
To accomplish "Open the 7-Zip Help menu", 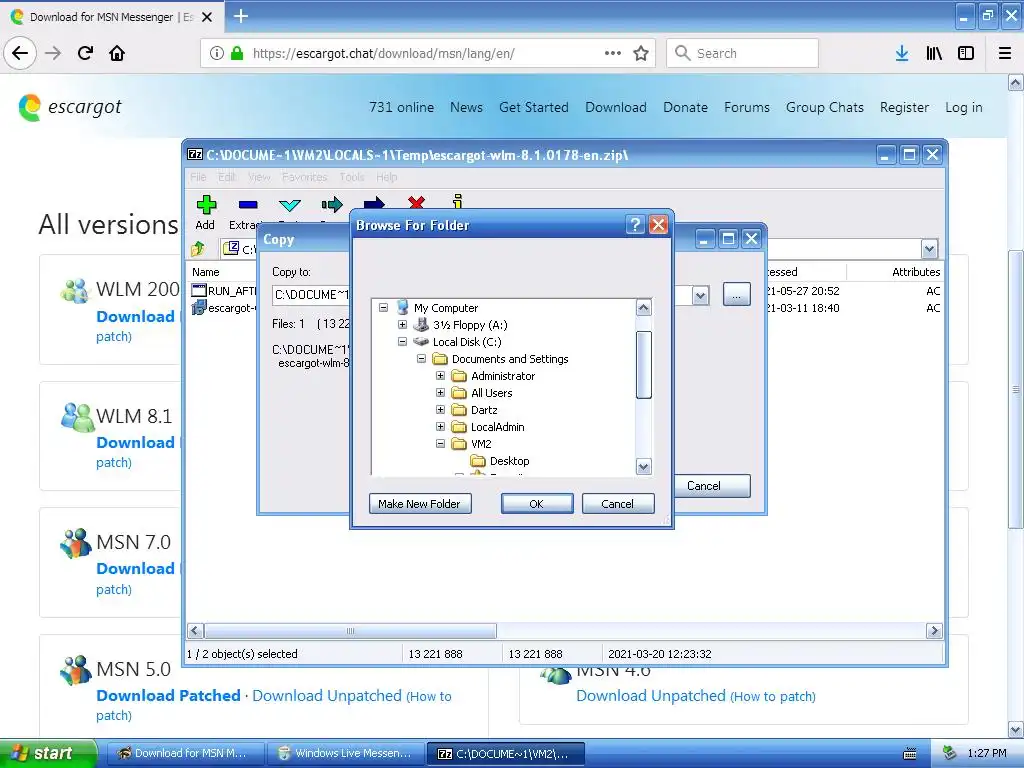I will pos(387,177).
